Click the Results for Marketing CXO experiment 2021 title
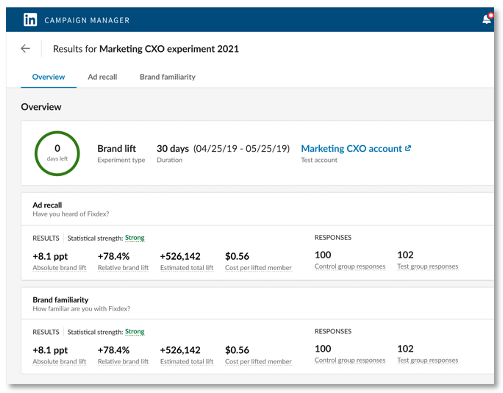Screen dimensions: 503x393 146,49
